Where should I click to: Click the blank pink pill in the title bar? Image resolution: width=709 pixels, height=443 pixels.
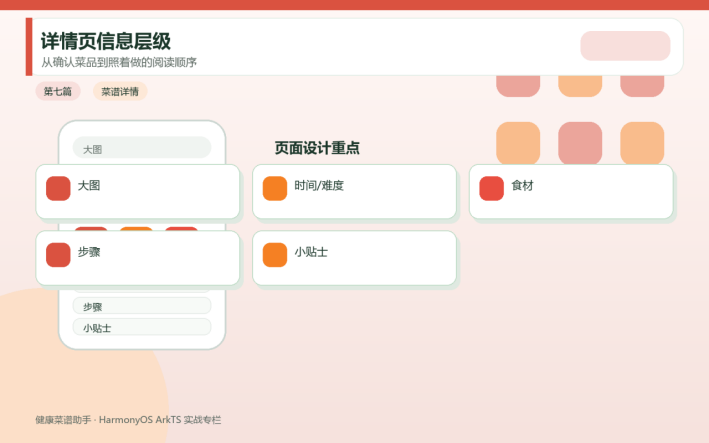point(625,46)
